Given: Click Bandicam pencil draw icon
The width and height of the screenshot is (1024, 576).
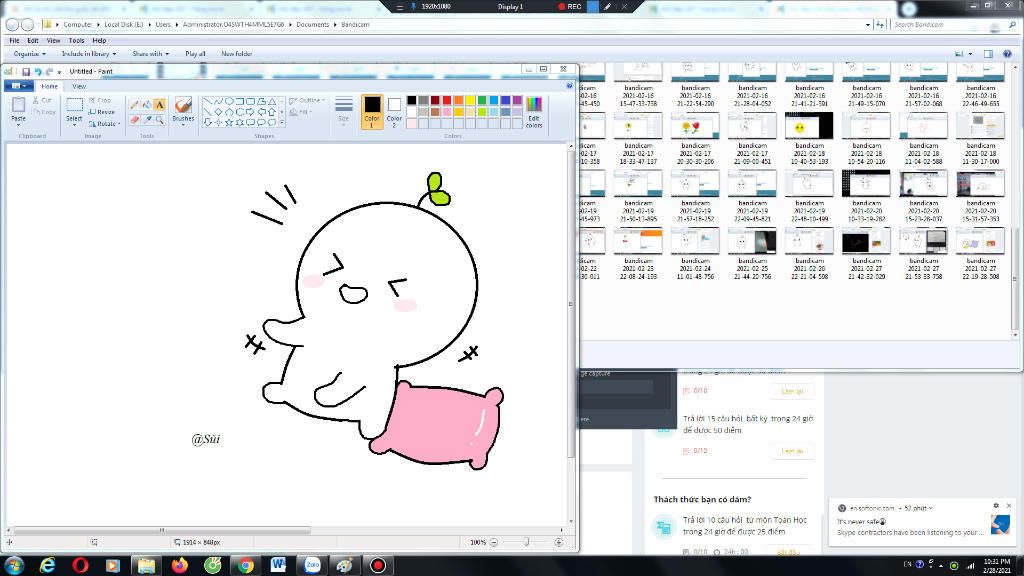Looking at the screenshot, I should click(x=607, y=7).
